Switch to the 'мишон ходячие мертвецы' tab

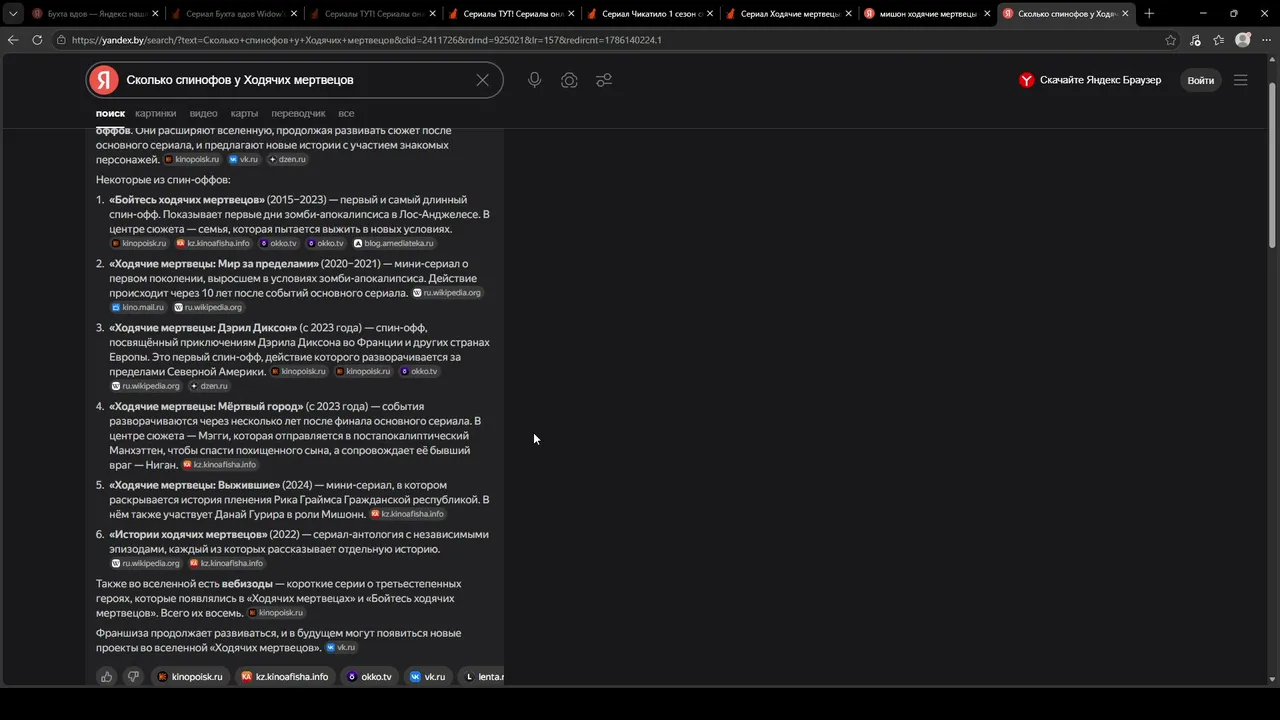point(927,14)
